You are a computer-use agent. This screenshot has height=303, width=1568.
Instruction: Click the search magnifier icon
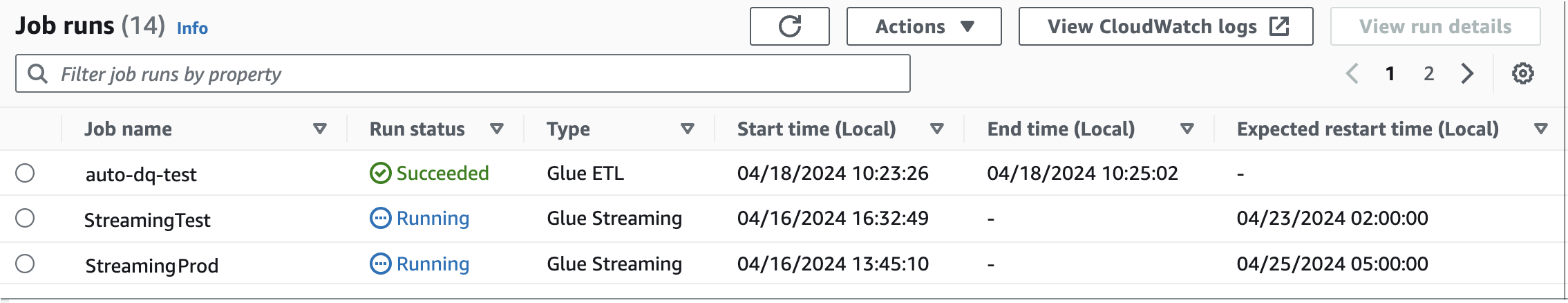[37, 74]
